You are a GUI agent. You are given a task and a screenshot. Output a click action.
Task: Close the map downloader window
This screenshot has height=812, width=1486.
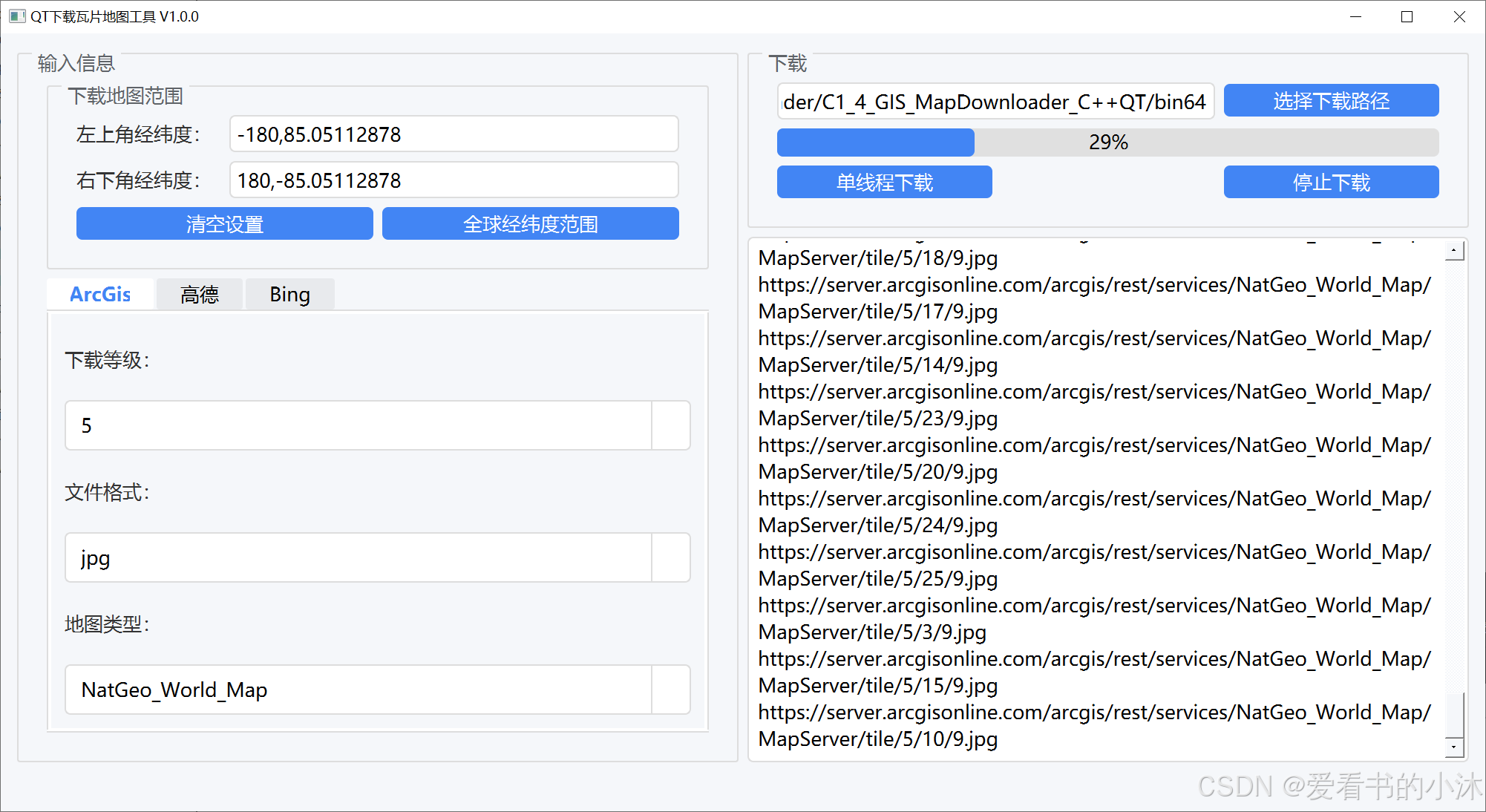[1459, 16]
